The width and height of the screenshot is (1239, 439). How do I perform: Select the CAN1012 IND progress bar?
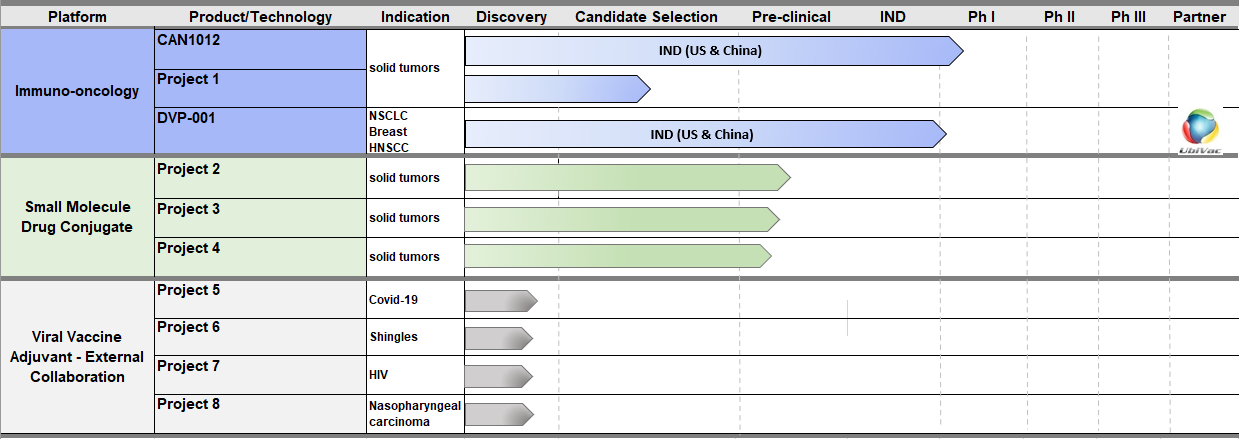714,51
